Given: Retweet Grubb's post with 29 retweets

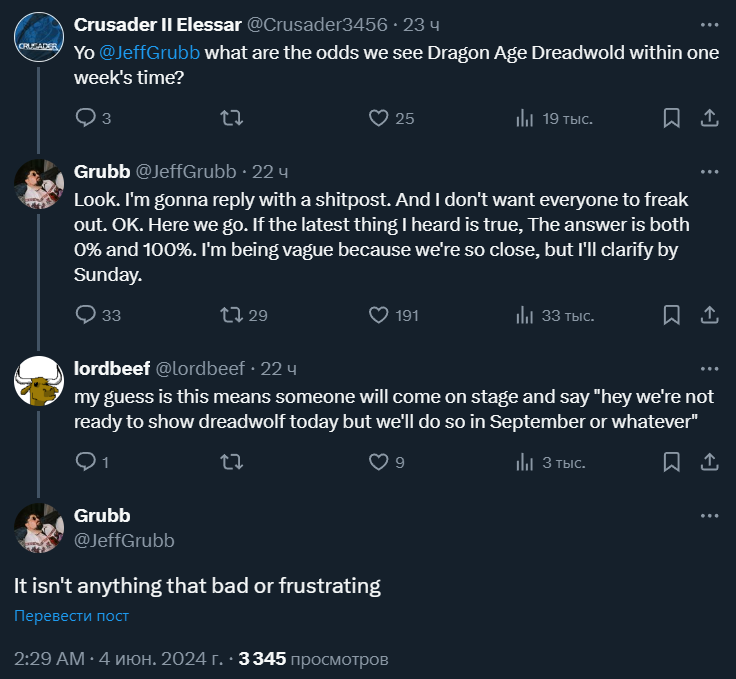Looking at the screenshot, I should (231, 315).
